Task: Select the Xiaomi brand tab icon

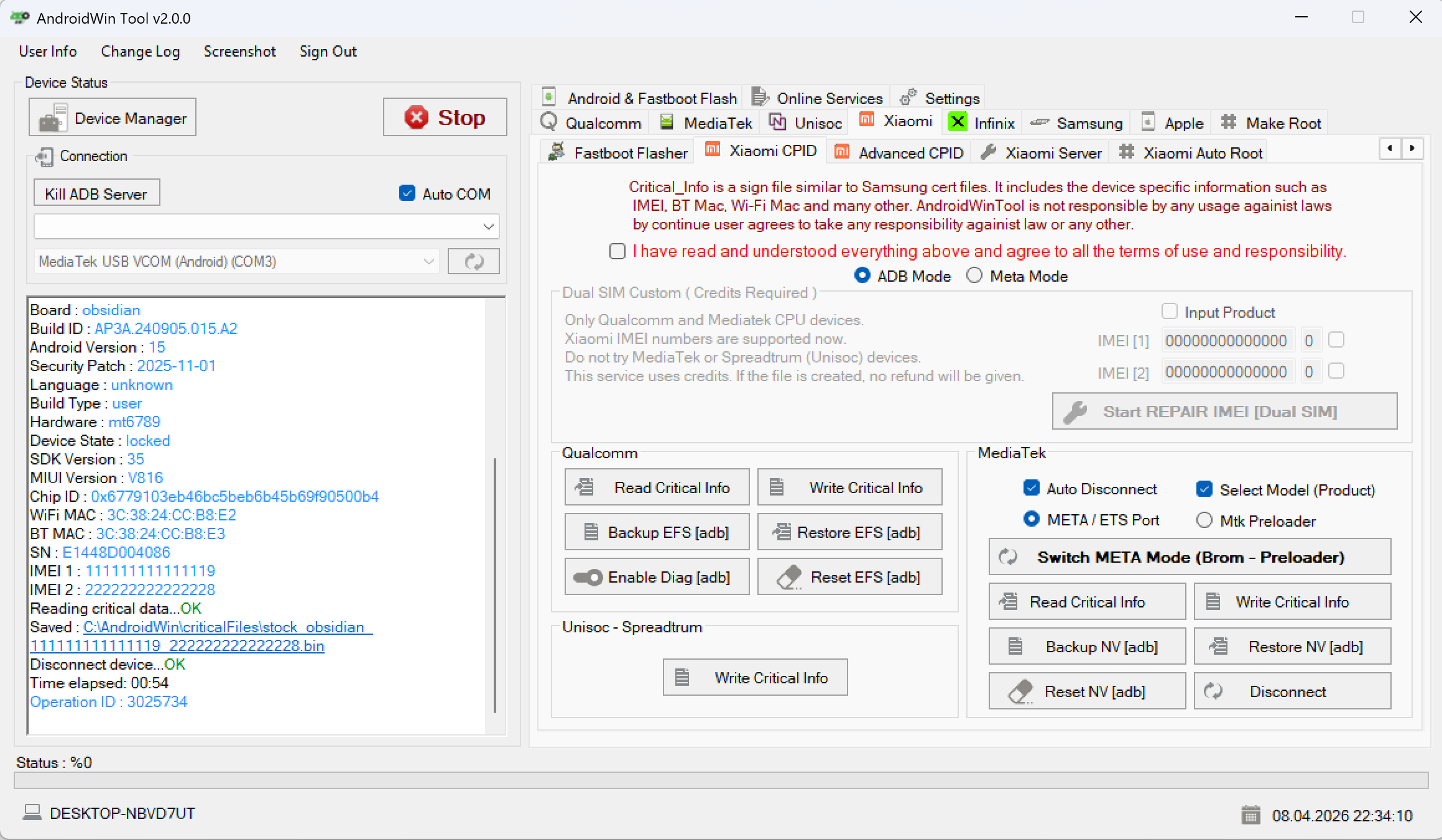Action: [x=866, y=121]
